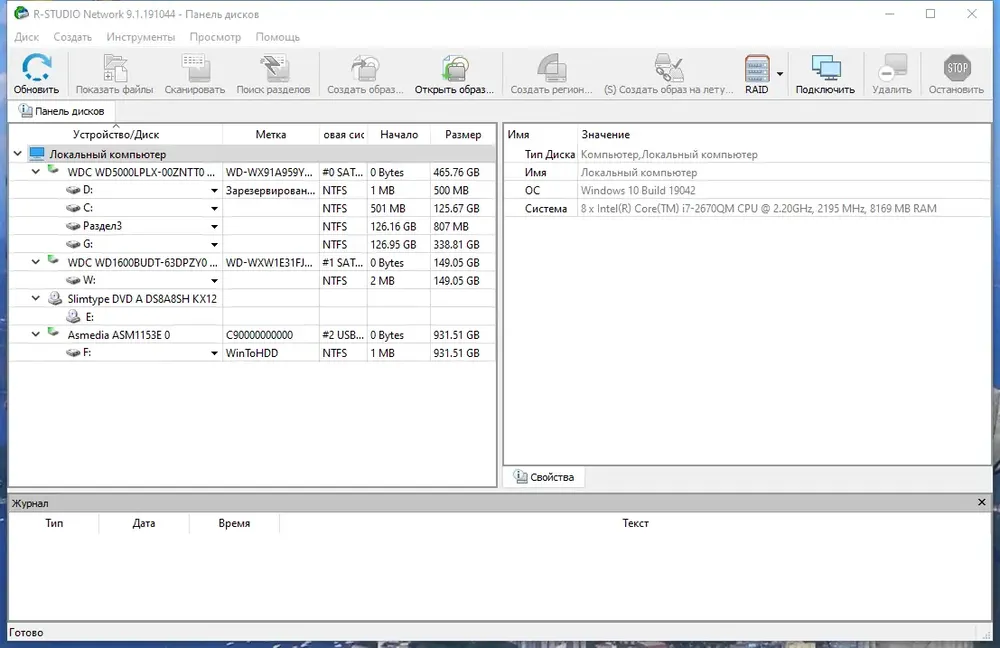Select the Панель дисков tab
Image resolution: width=1000 pixels, height=648 pixels.
[x=62, y=111]
